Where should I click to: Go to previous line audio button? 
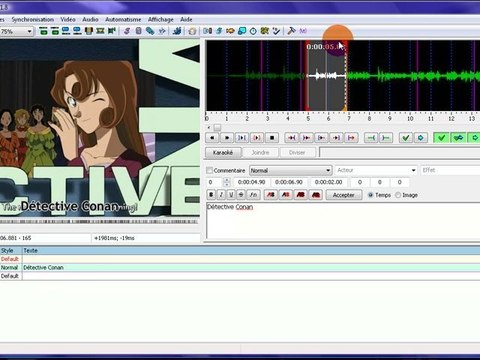pos(212,138)
